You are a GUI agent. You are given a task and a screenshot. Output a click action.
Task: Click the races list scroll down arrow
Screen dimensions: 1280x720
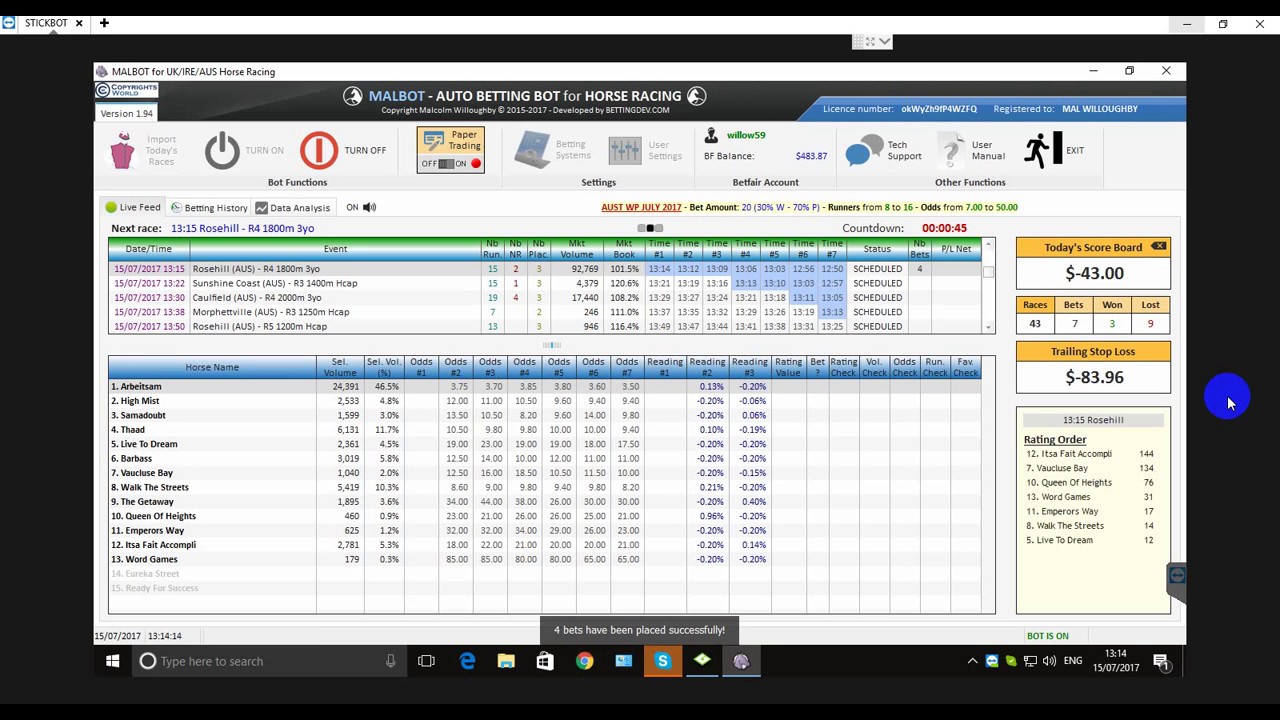point(988,327)
